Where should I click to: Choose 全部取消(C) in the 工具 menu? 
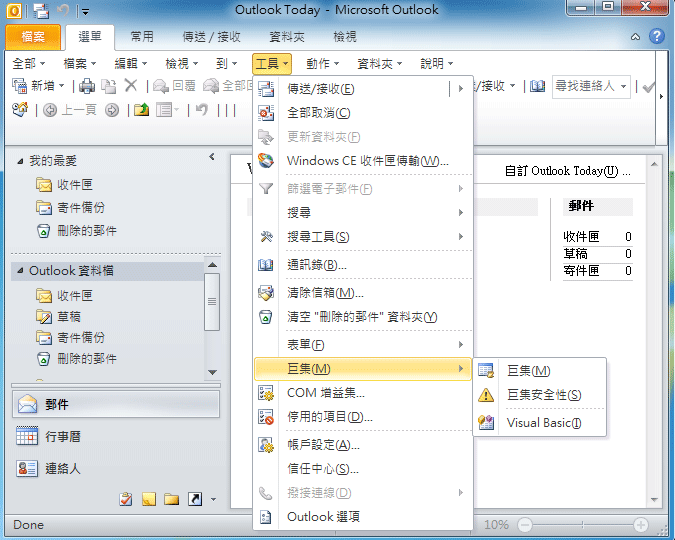point(362,113)
